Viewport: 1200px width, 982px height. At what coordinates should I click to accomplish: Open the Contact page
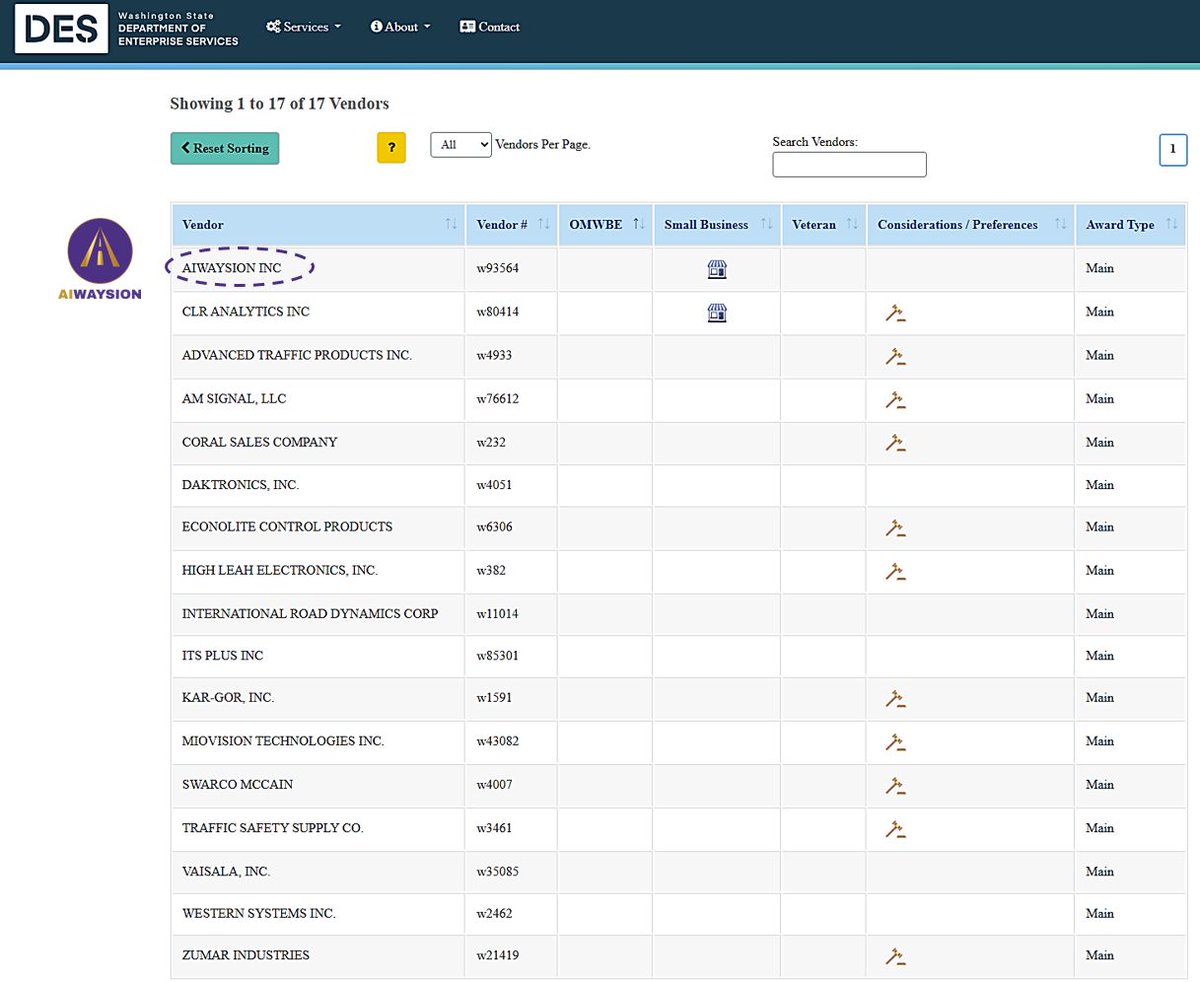coord(489,27)
